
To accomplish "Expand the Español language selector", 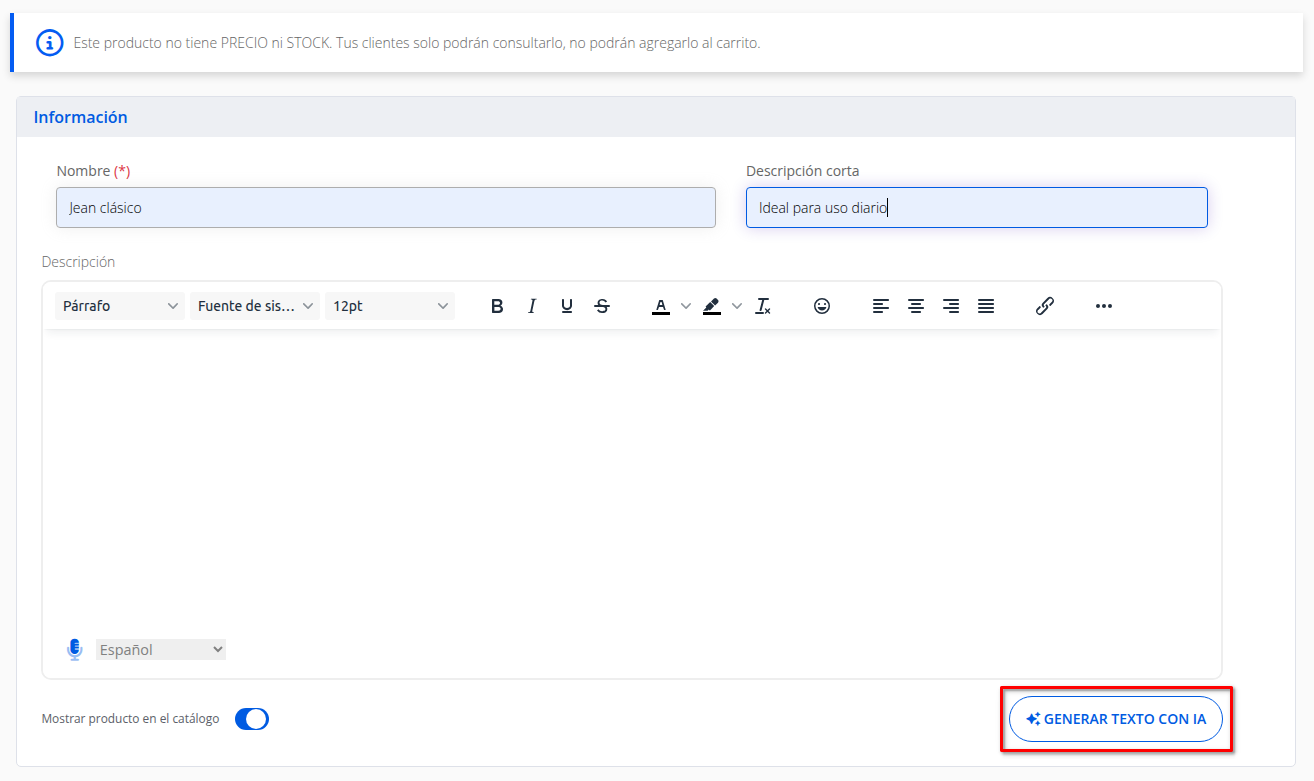I will pos(161,650).
